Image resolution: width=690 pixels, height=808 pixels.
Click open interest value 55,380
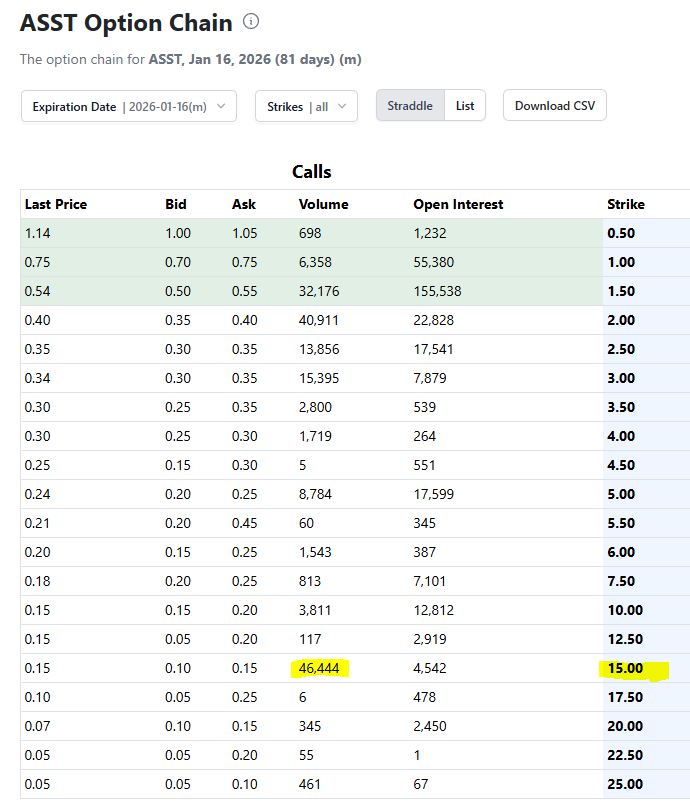[x=433, y=262]
